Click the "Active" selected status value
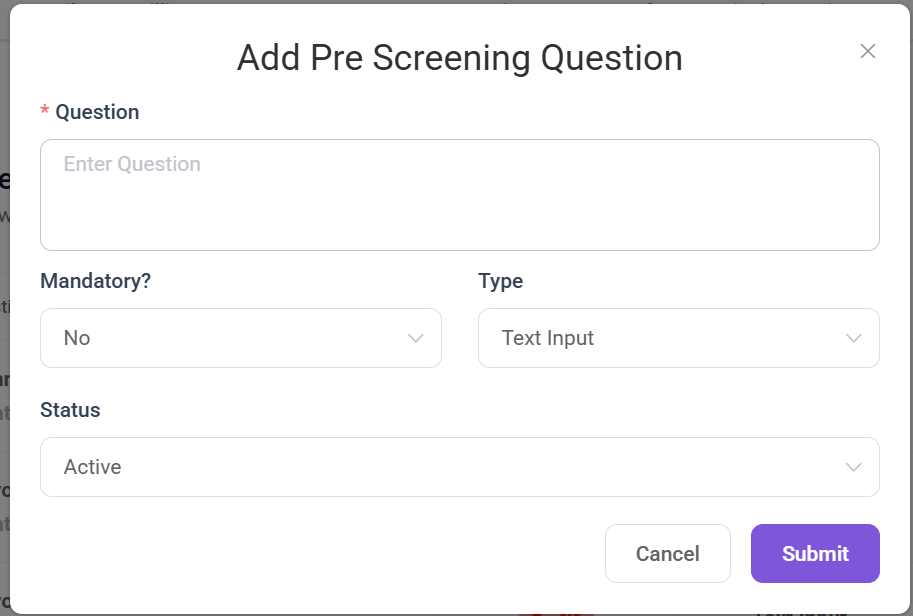Viewport: 913px width, 616px height. (x=93, y=467)
